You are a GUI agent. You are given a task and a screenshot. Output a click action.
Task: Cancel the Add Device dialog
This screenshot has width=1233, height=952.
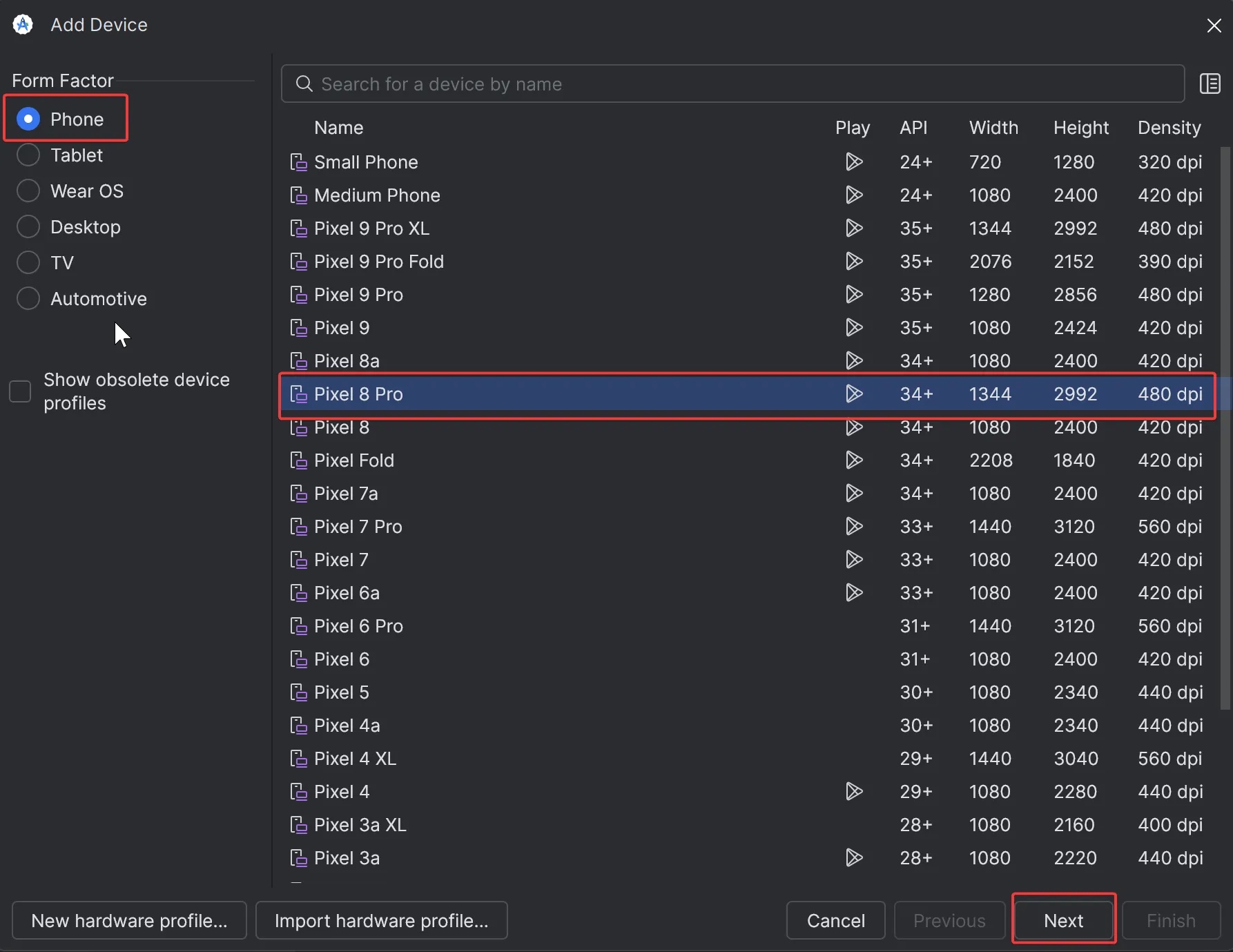[x=836, y=920]
